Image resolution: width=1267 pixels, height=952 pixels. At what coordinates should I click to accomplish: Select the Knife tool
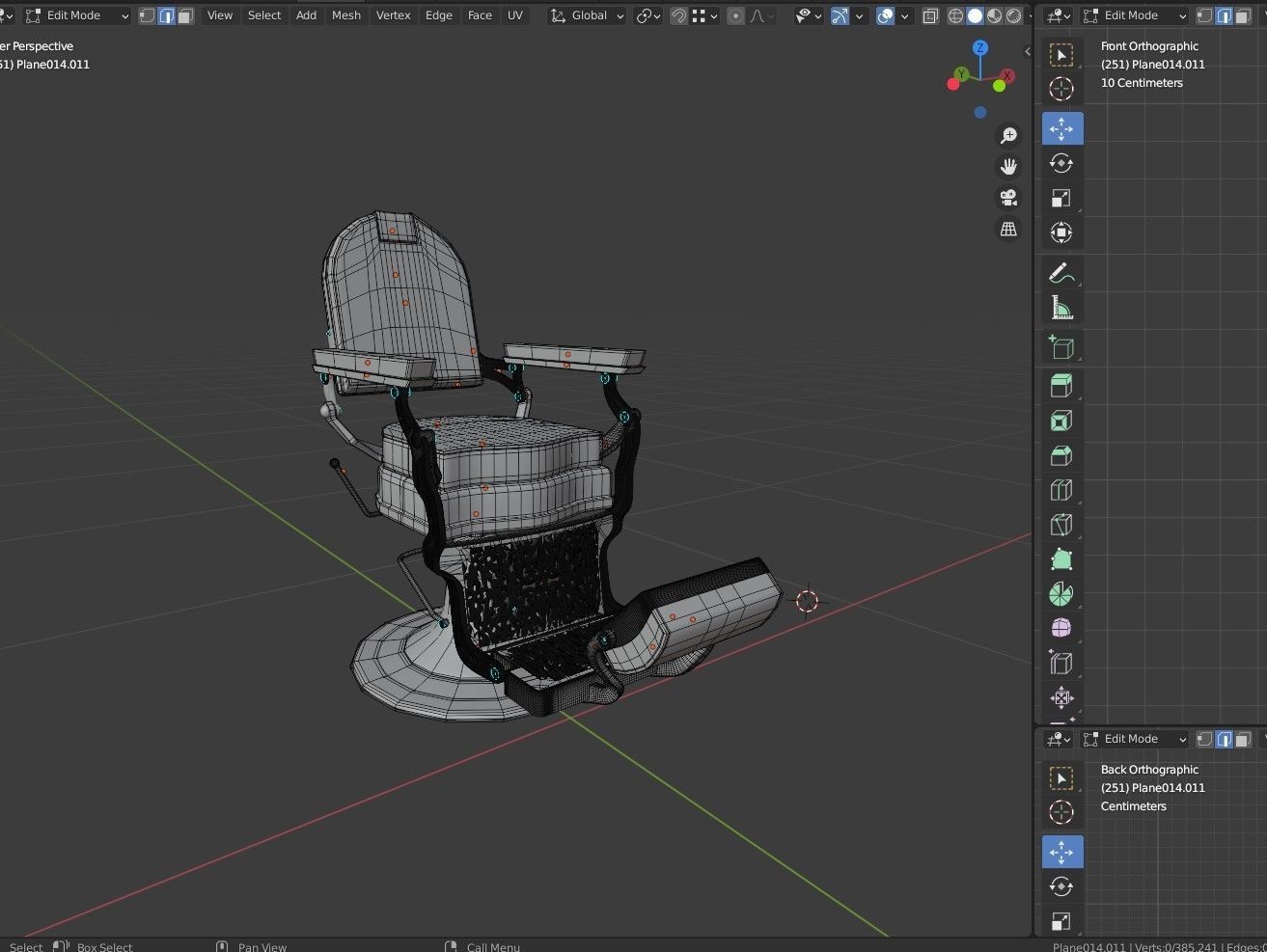[x=1061, y=525]
